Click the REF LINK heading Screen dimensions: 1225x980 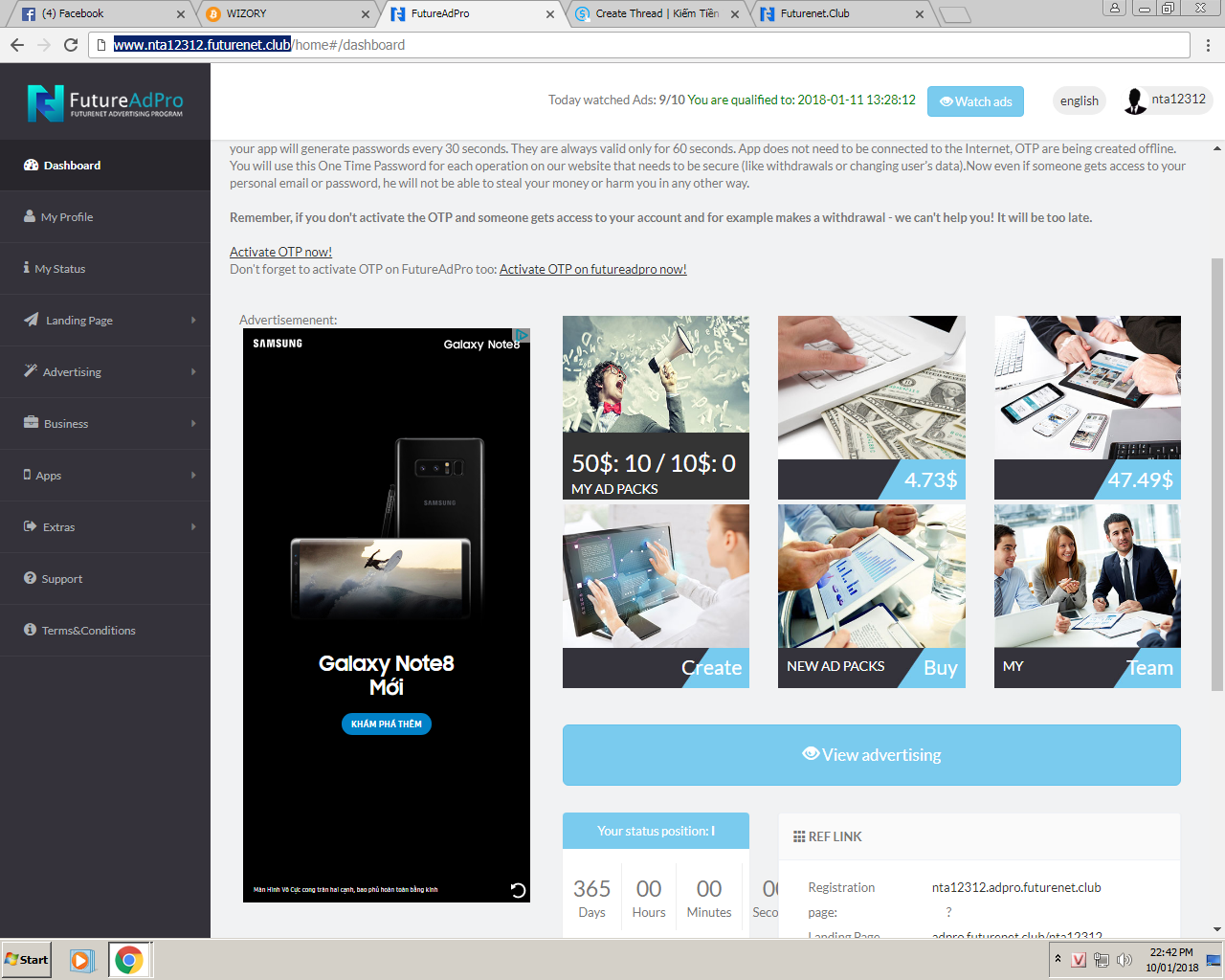click(x=828, y=836)
